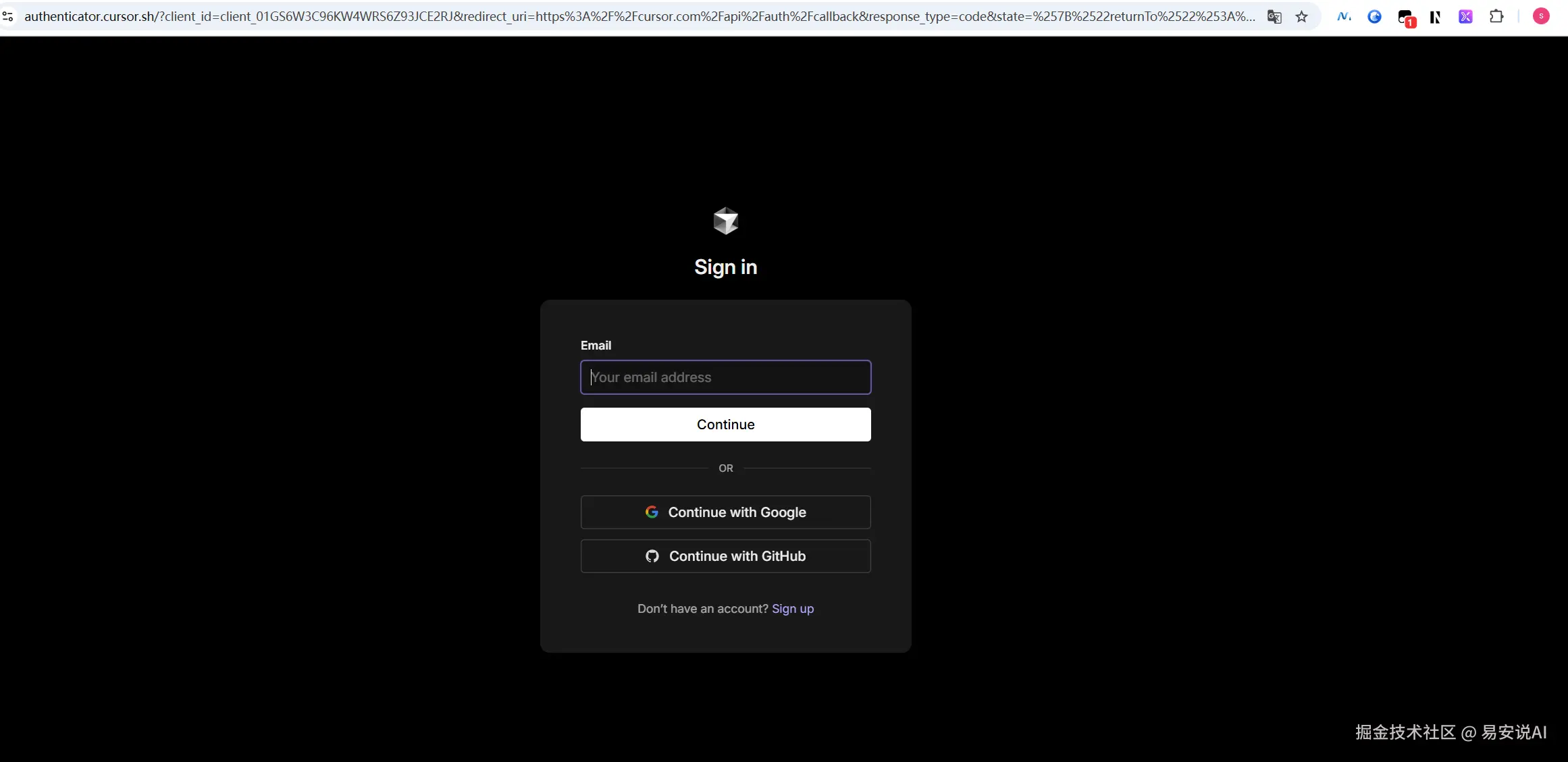Screen dimensions: 1568x762
Task: Click the blue circular bird extension icon
Action: tap(1374, 17)
